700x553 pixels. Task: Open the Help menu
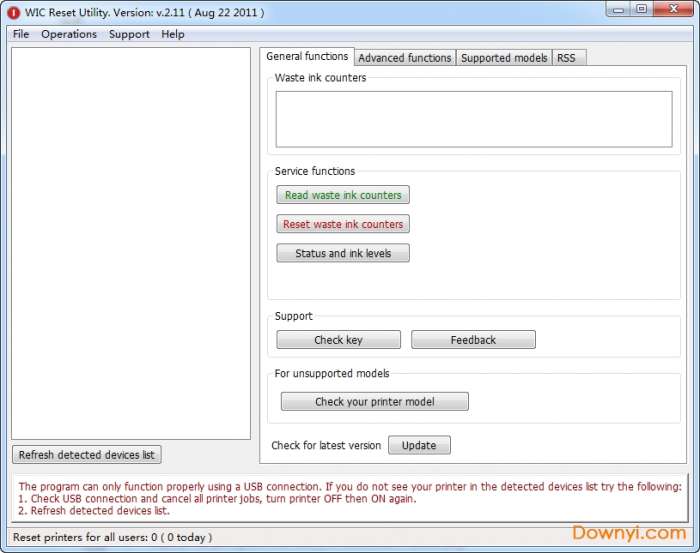173,34
